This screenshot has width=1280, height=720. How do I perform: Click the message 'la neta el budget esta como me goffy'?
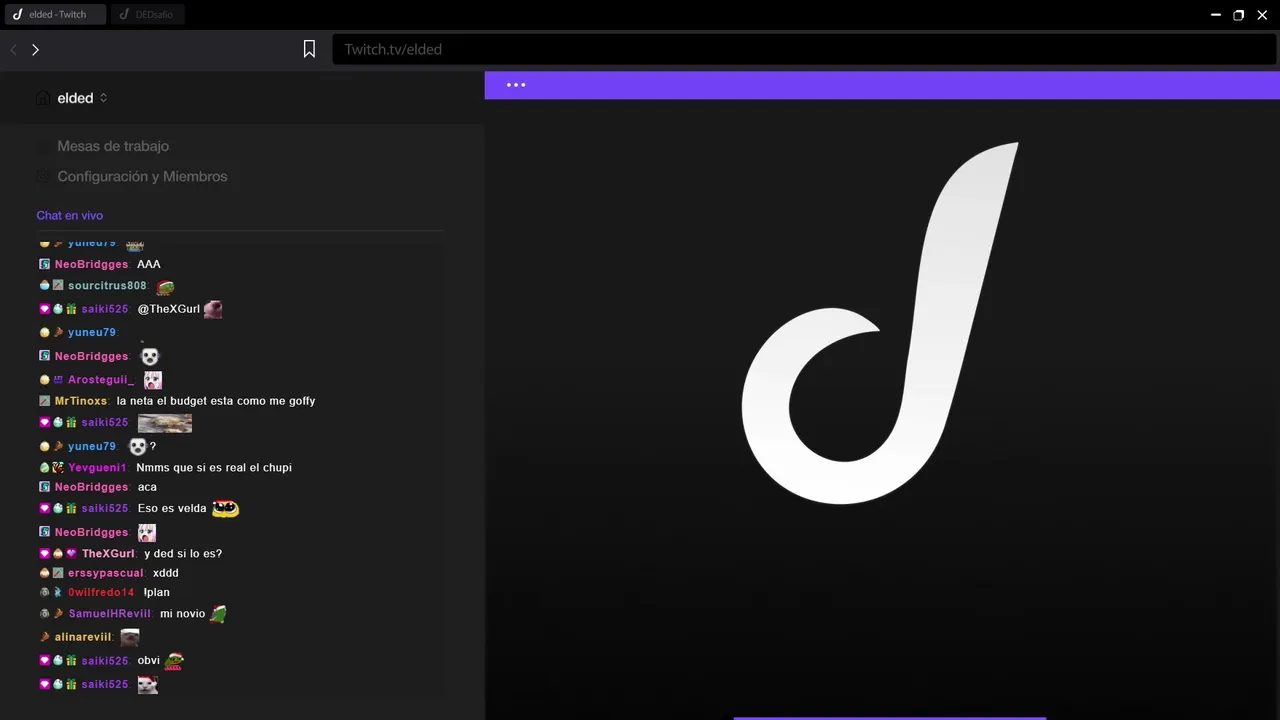[x=216, y=401]
